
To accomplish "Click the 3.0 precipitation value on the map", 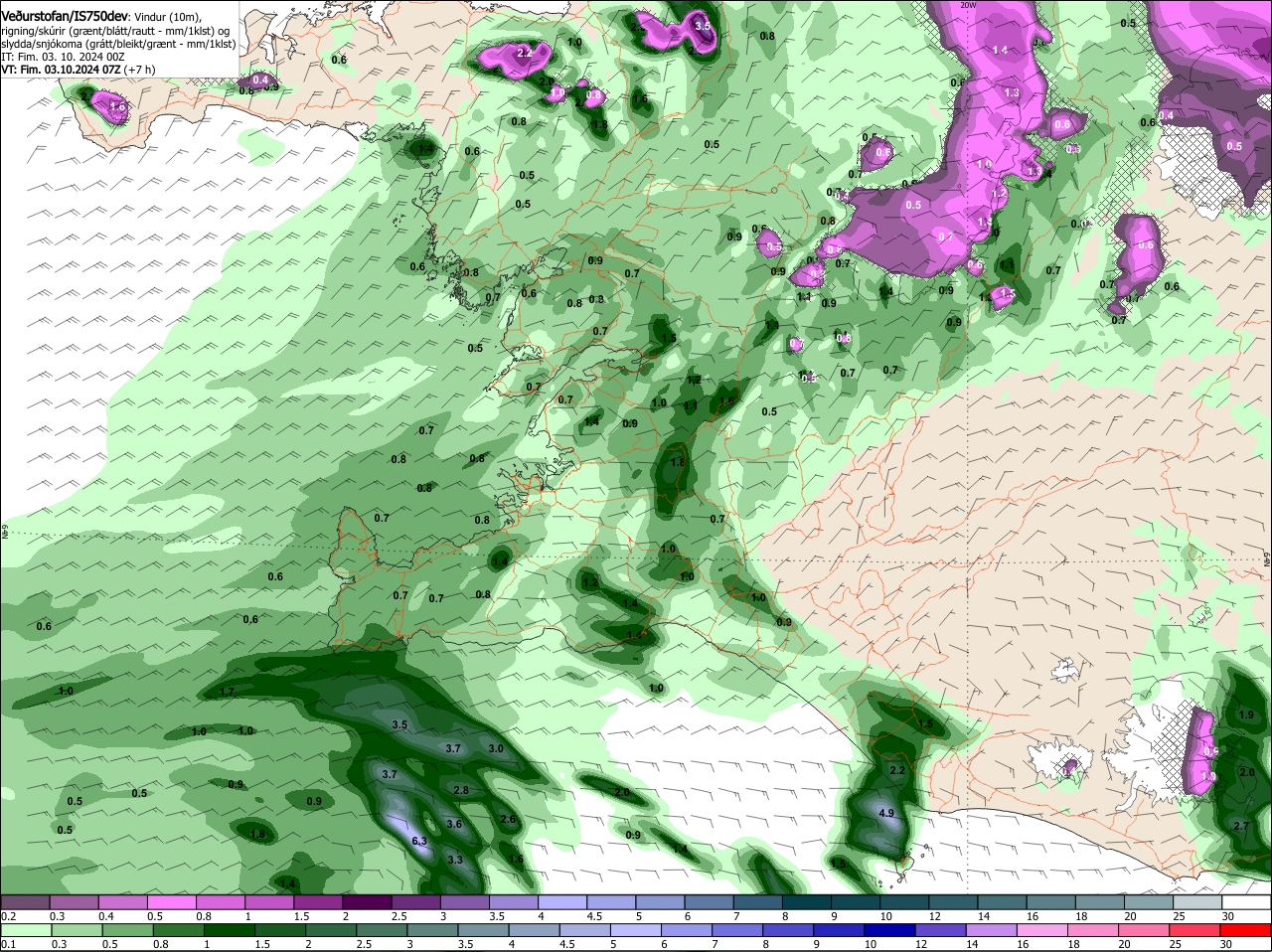I will 496,748.
